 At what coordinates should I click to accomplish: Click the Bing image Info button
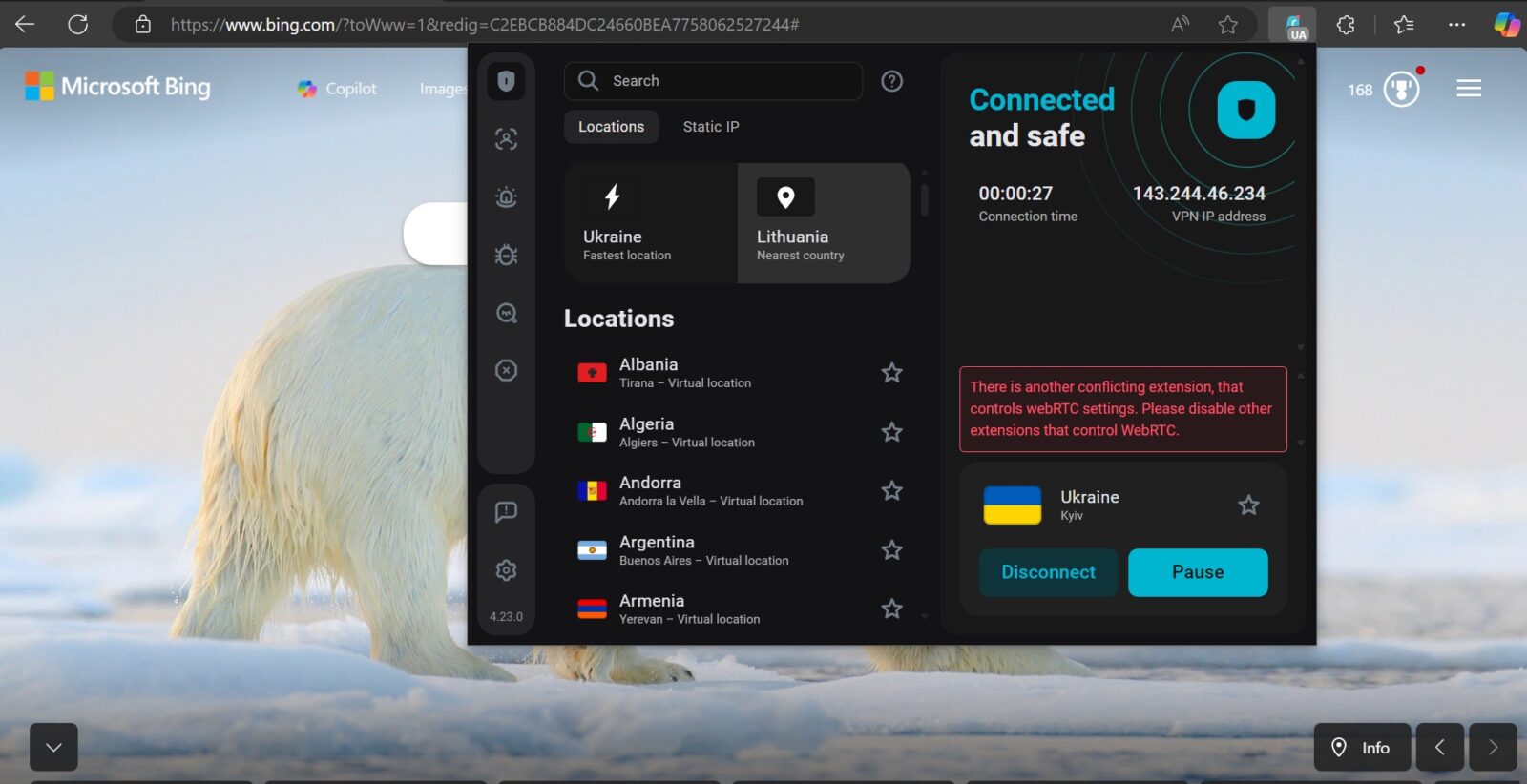click(x=1362, y=747)
